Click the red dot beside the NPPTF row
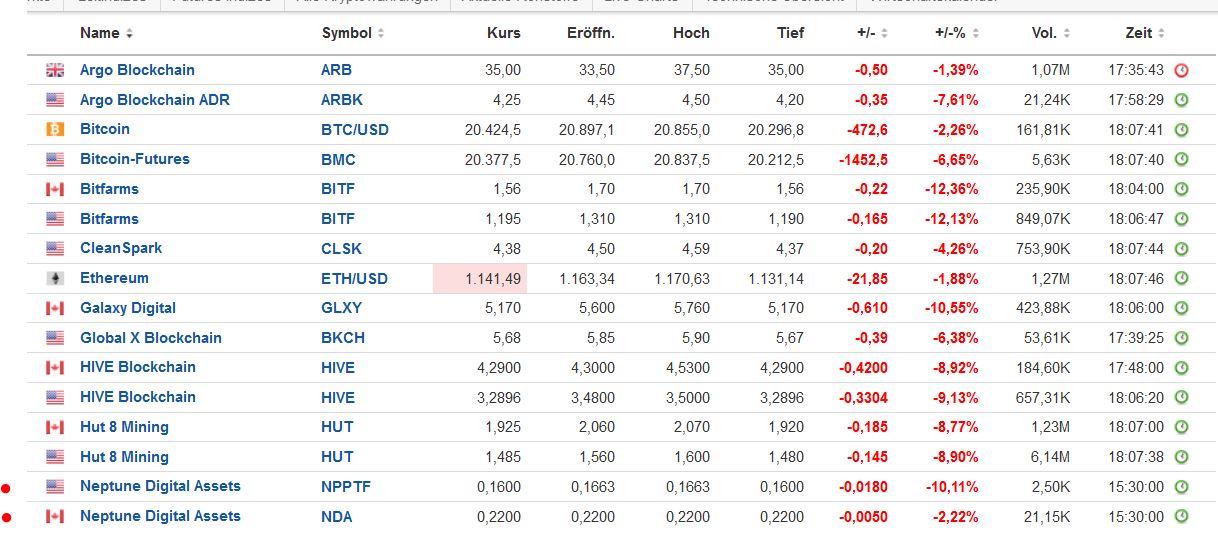Image resolution: width=1218 pixels, height=535 pixels. click(6, 488)
